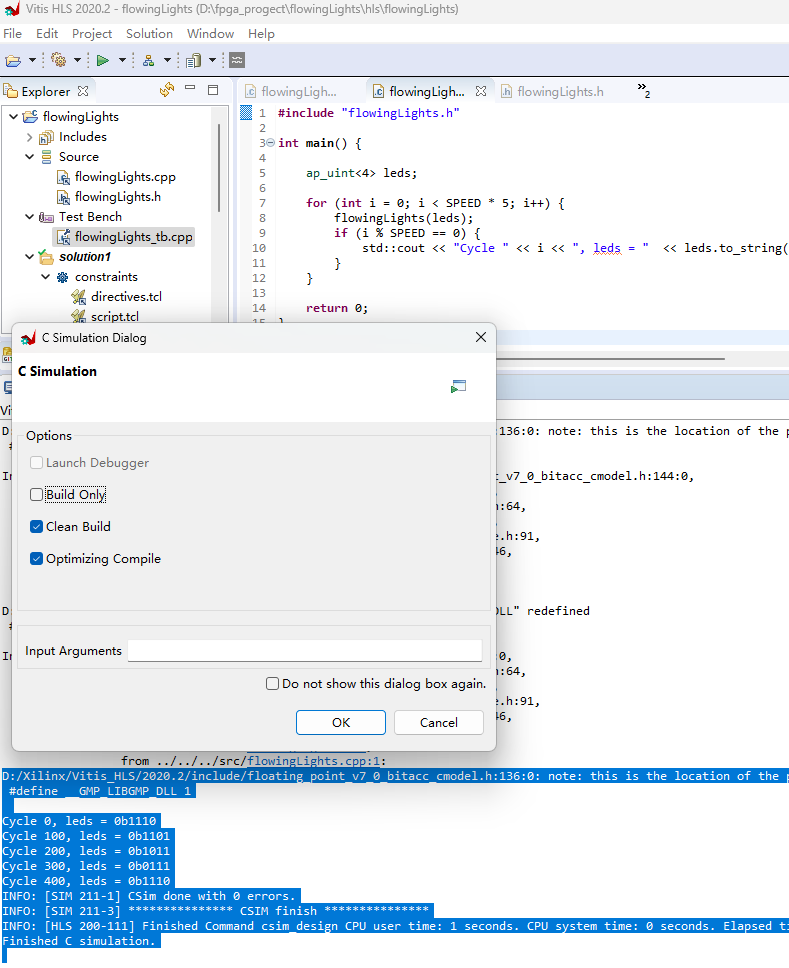Enable the Build Only checkbox
This screenshot has height=968, width=789.
[36, 494]
